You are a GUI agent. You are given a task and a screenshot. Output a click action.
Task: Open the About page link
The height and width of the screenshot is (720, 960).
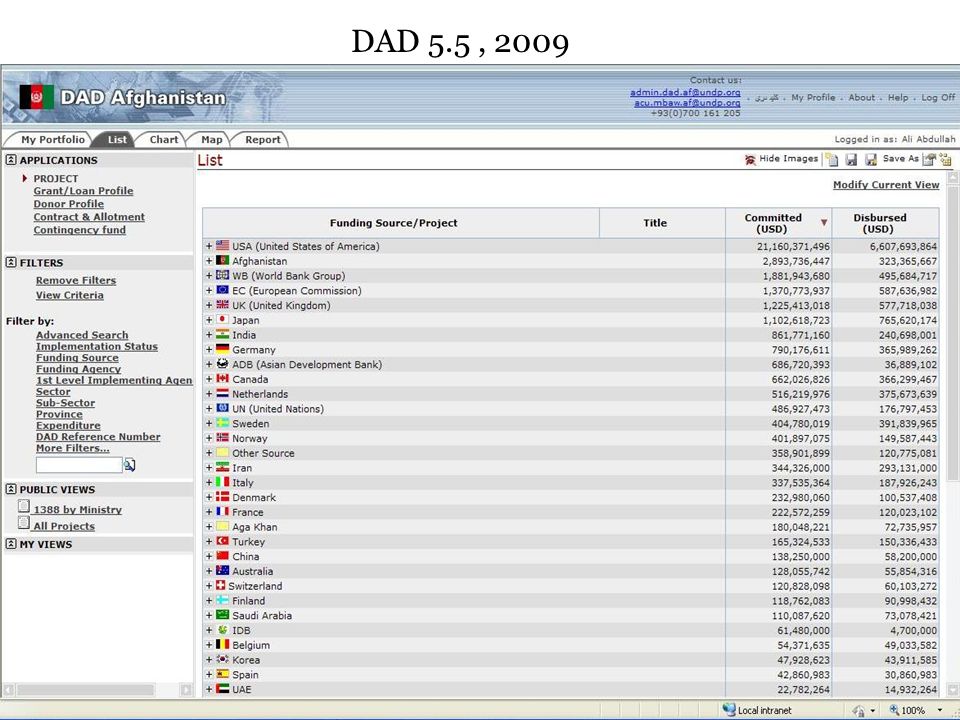point(861,97)
